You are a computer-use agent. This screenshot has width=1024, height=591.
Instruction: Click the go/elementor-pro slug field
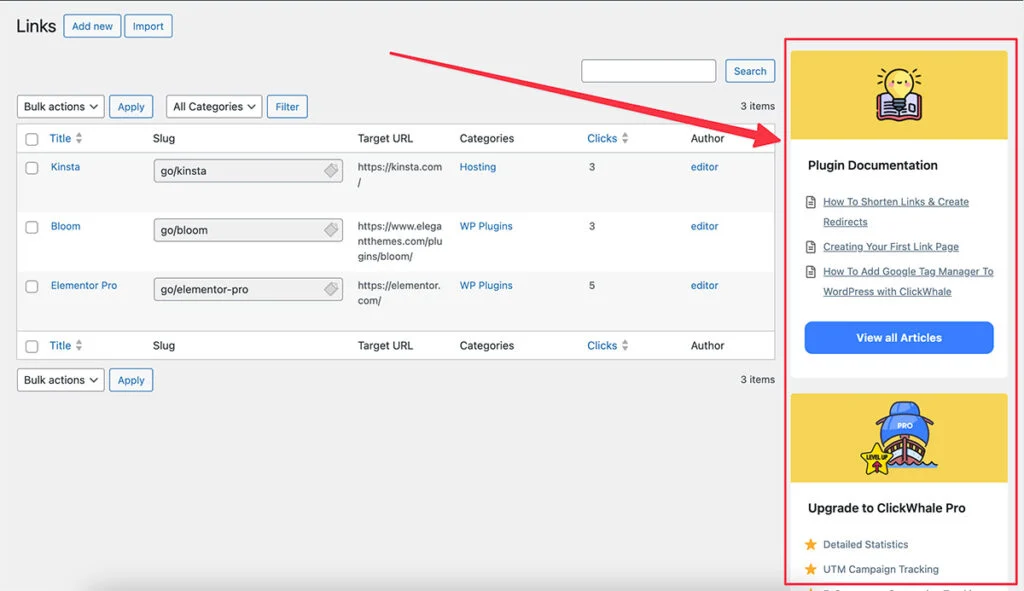coord(248,289)
